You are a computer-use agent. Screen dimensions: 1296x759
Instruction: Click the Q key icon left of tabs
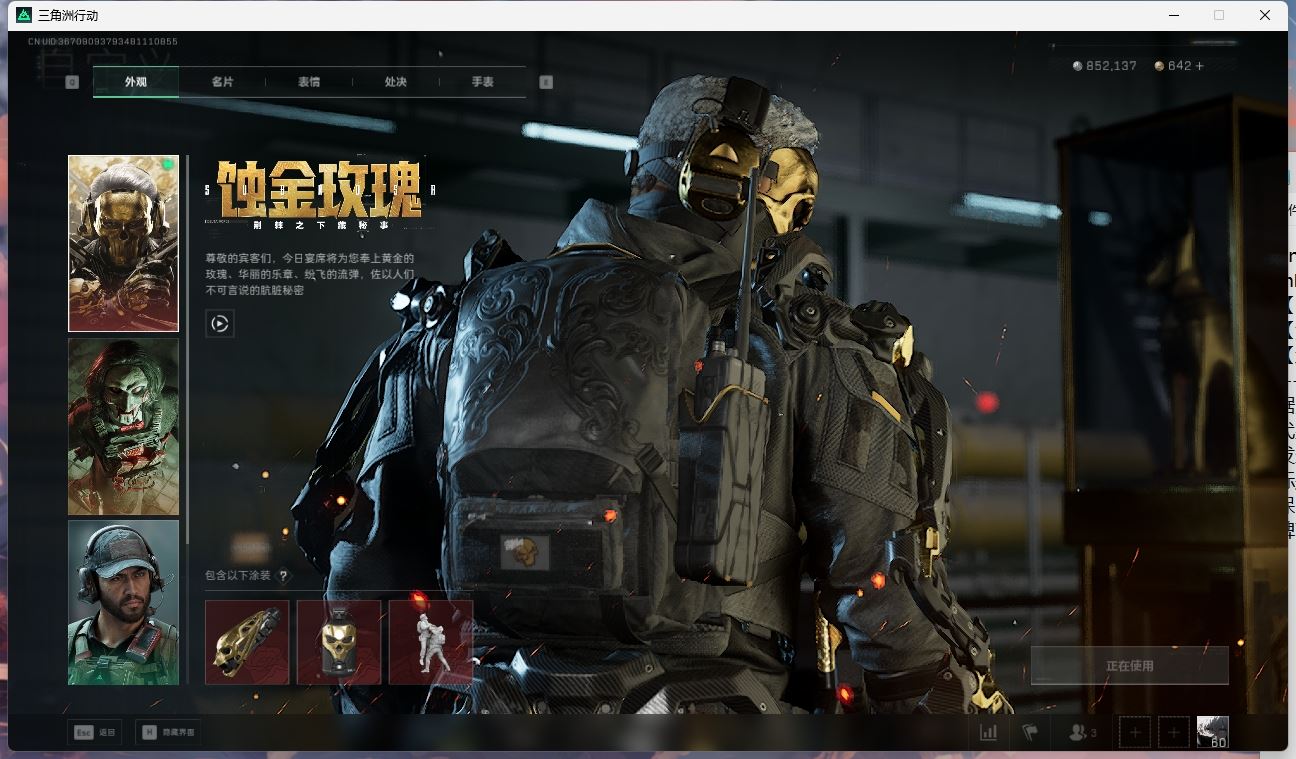pyautogui.click(x=70, y=81)
